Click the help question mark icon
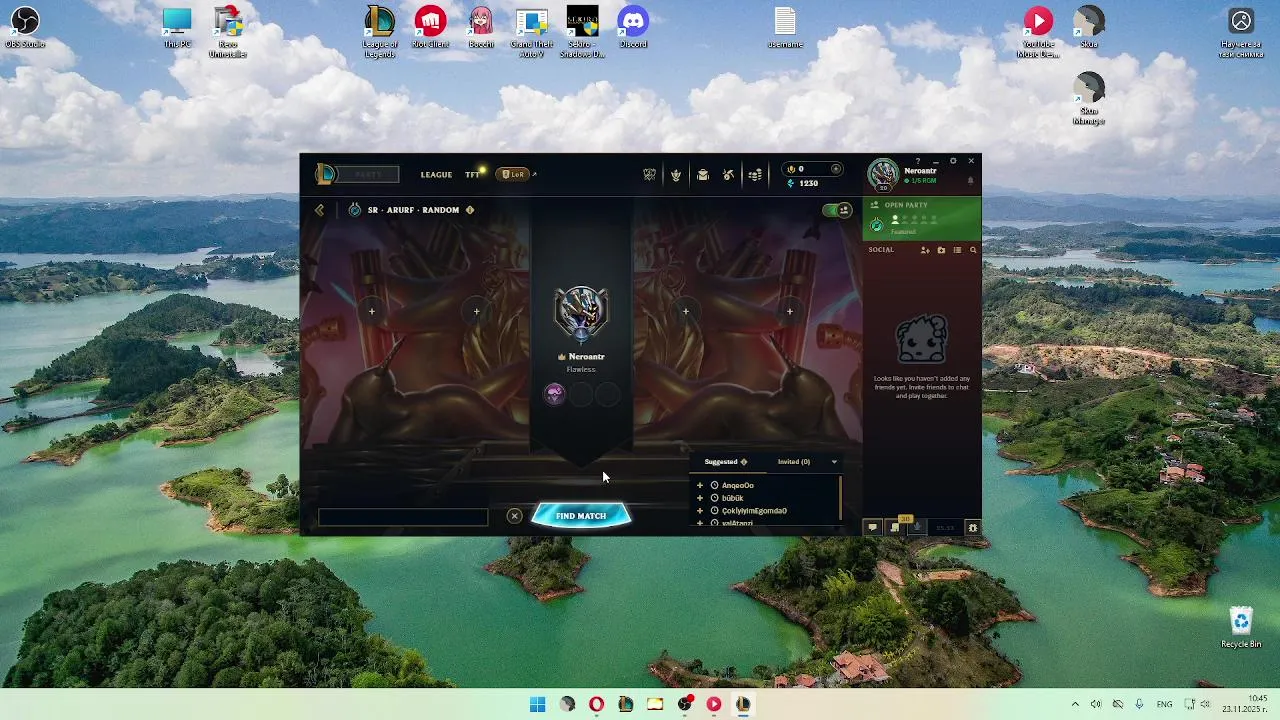The height and width of the screenshot is (720, 1280). pos(918,161)
